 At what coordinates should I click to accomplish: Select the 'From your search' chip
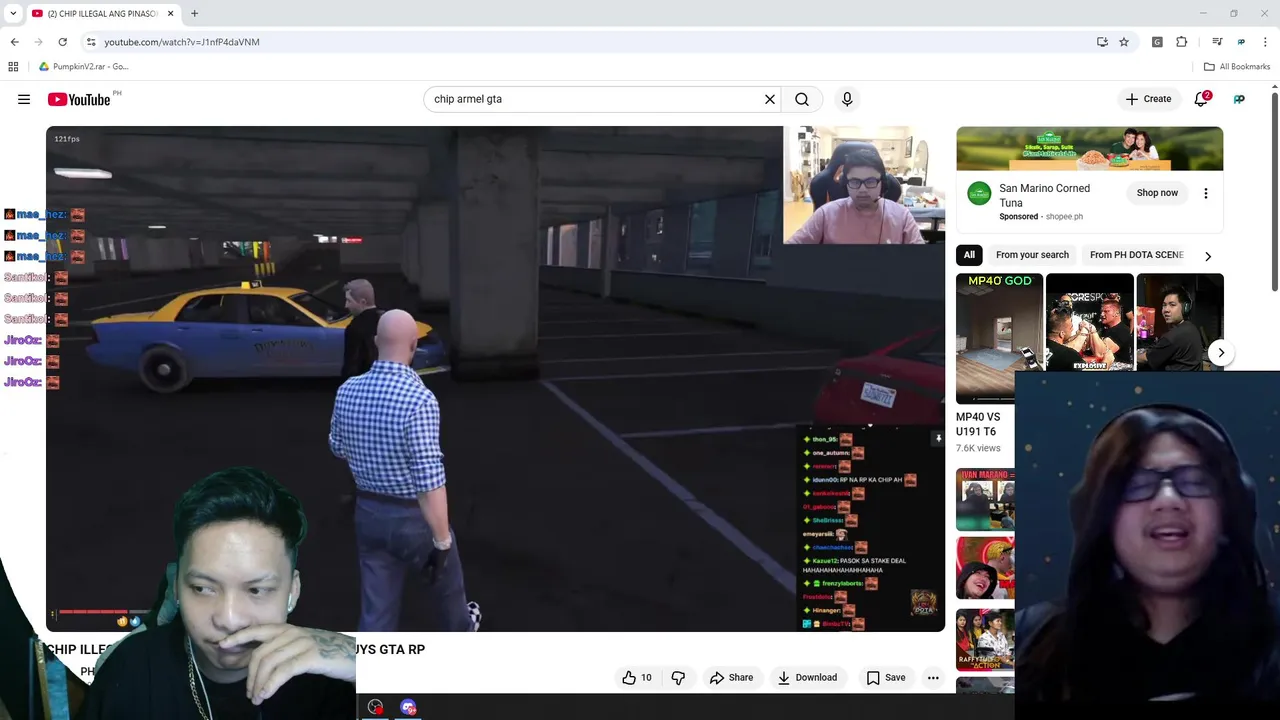[1032, 255]
